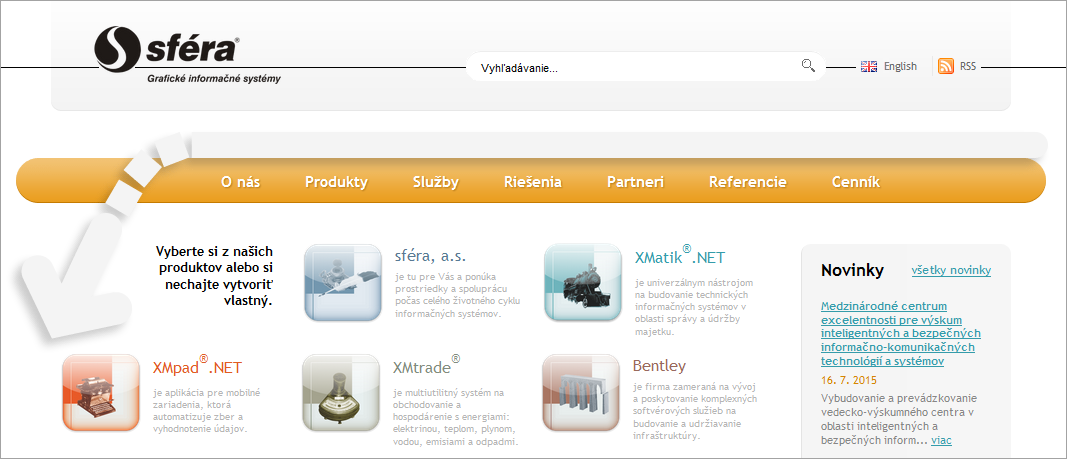Open the Riešenia menu item
1067x466 pixels.
(x=533, y=182)
